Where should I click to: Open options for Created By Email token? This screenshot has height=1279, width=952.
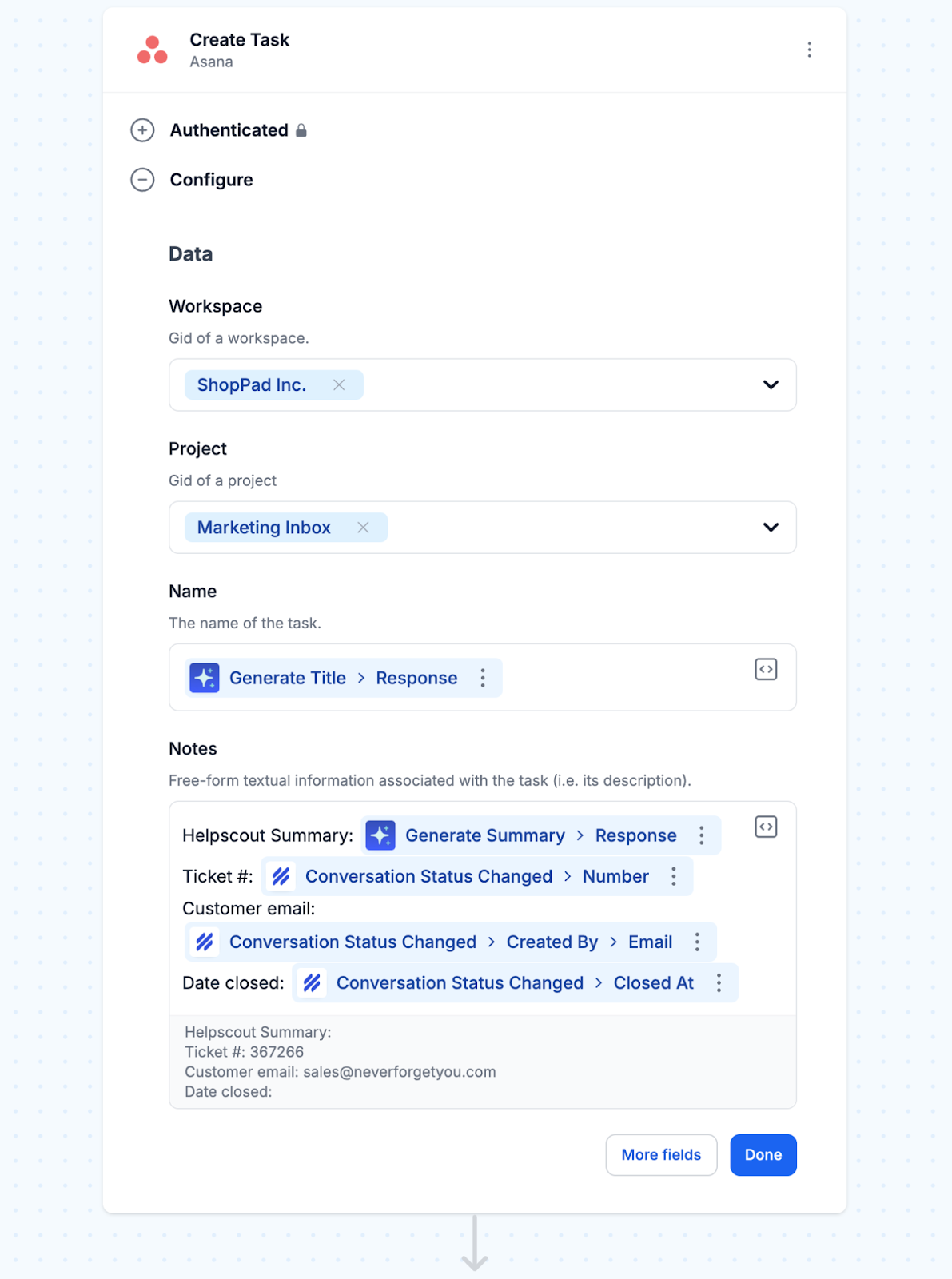[697, 942]
